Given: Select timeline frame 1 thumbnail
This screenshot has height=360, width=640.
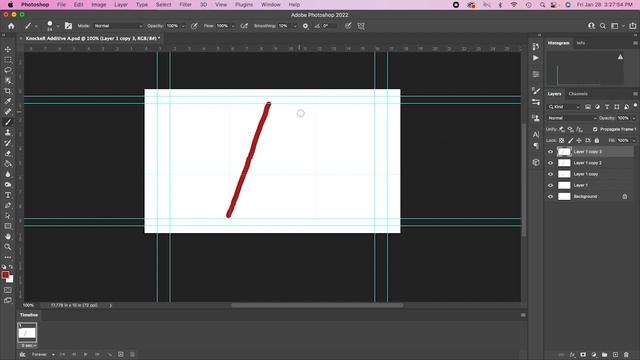Looking at the screenshot, I should tap(27, 333).
